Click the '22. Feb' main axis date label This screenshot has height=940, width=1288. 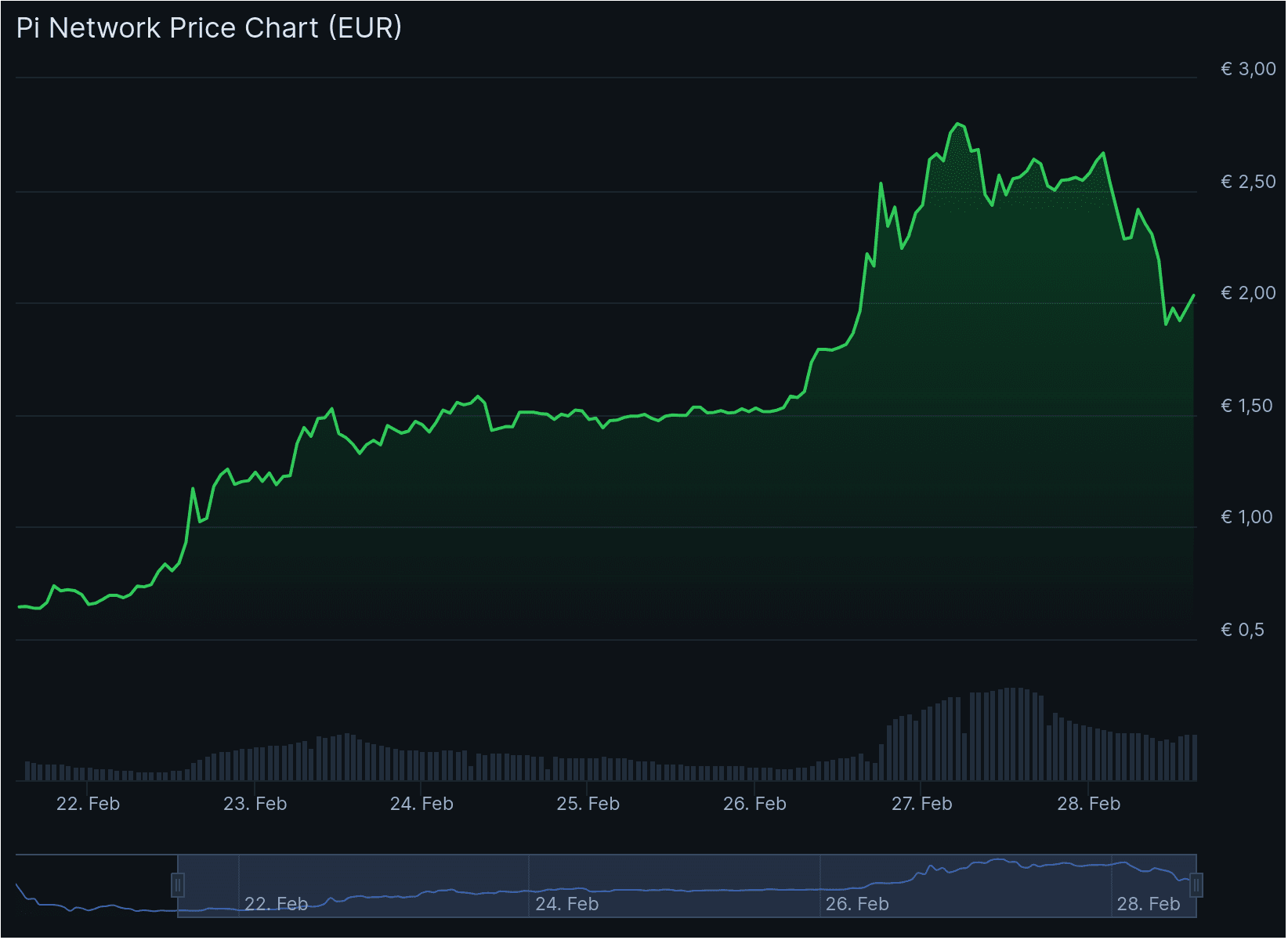88,804
